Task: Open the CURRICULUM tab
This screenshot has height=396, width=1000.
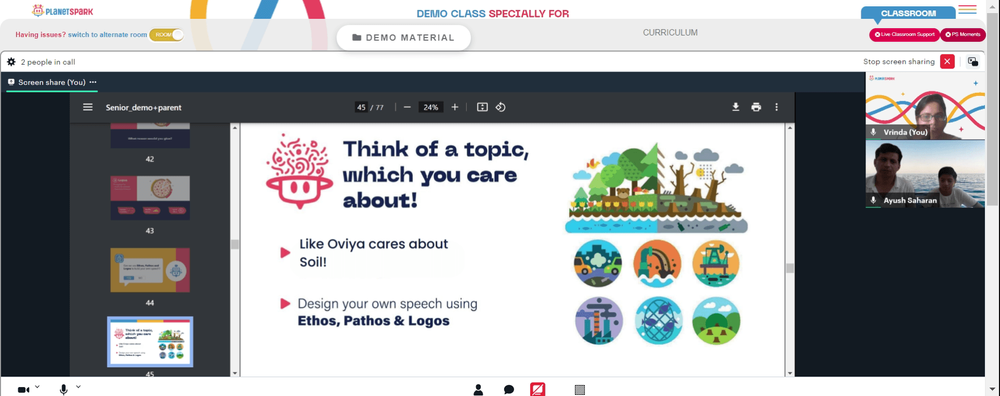Action: click(x=670, y=33)
